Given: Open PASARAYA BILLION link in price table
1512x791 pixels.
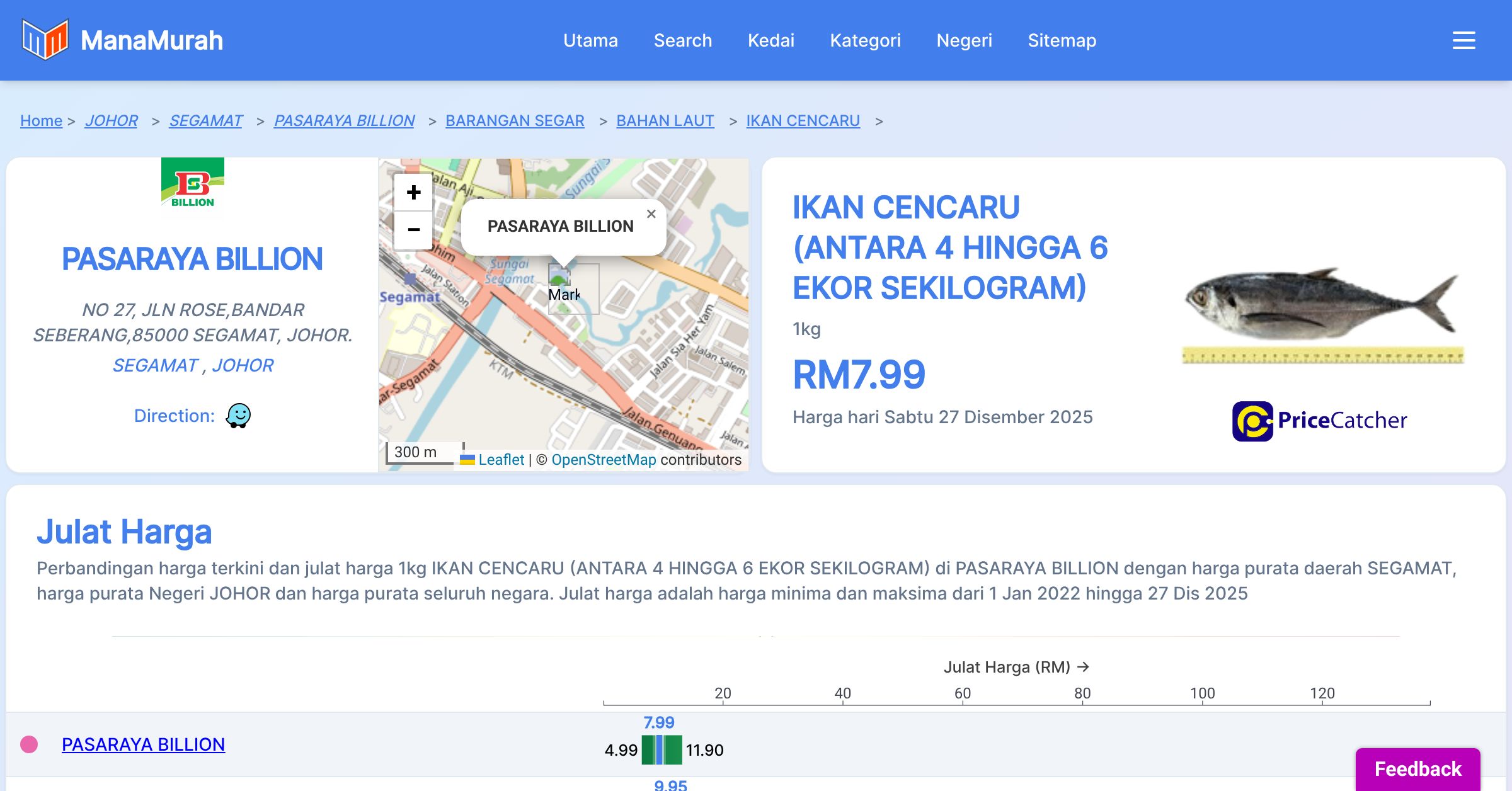Looking at the screenshot, I should 143,744.
